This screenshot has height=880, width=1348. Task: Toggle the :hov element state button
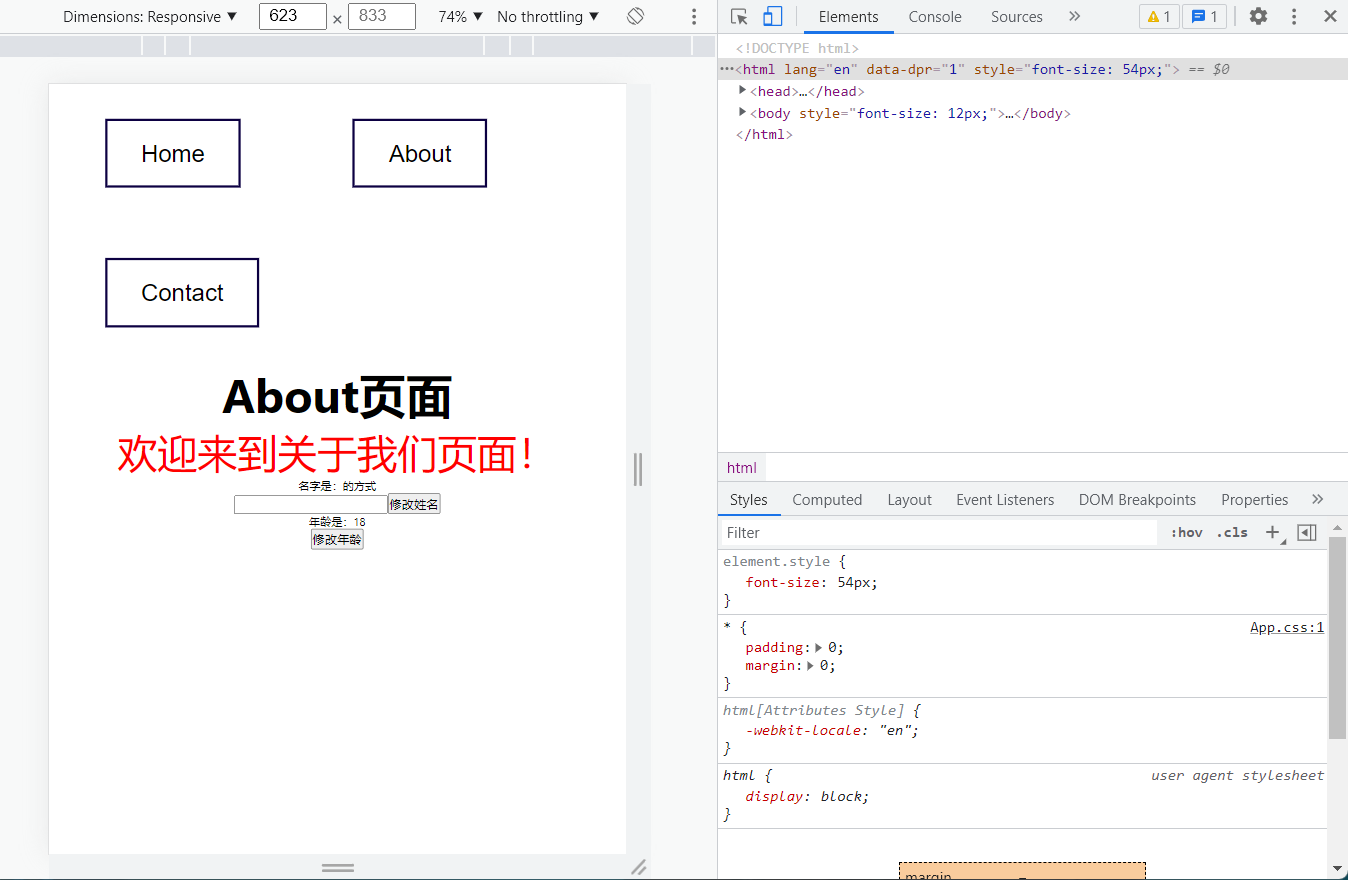tap(1186, 533)
